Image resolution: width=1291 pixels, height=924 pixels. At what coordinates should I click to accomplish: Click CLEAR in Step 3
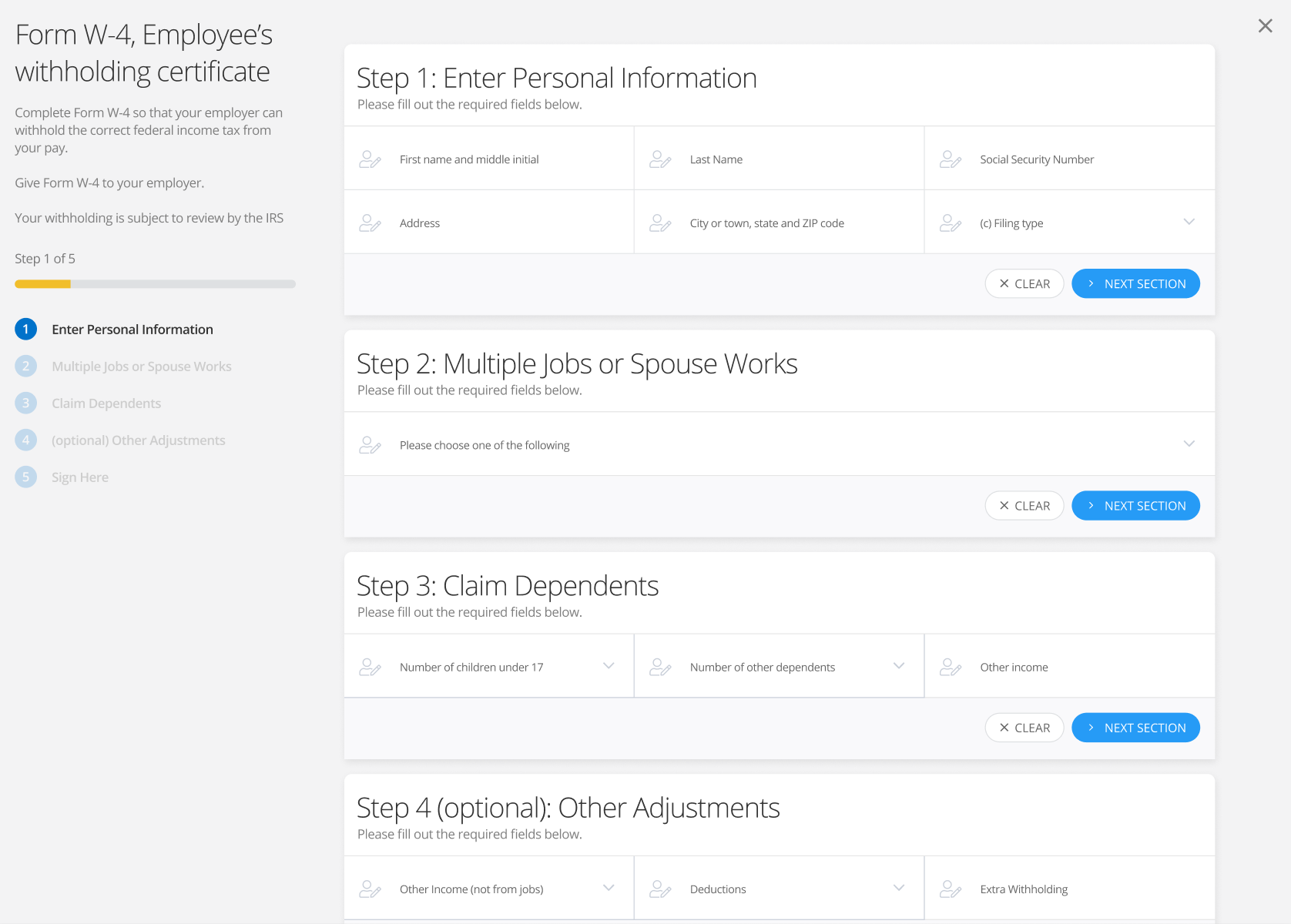1024,727
